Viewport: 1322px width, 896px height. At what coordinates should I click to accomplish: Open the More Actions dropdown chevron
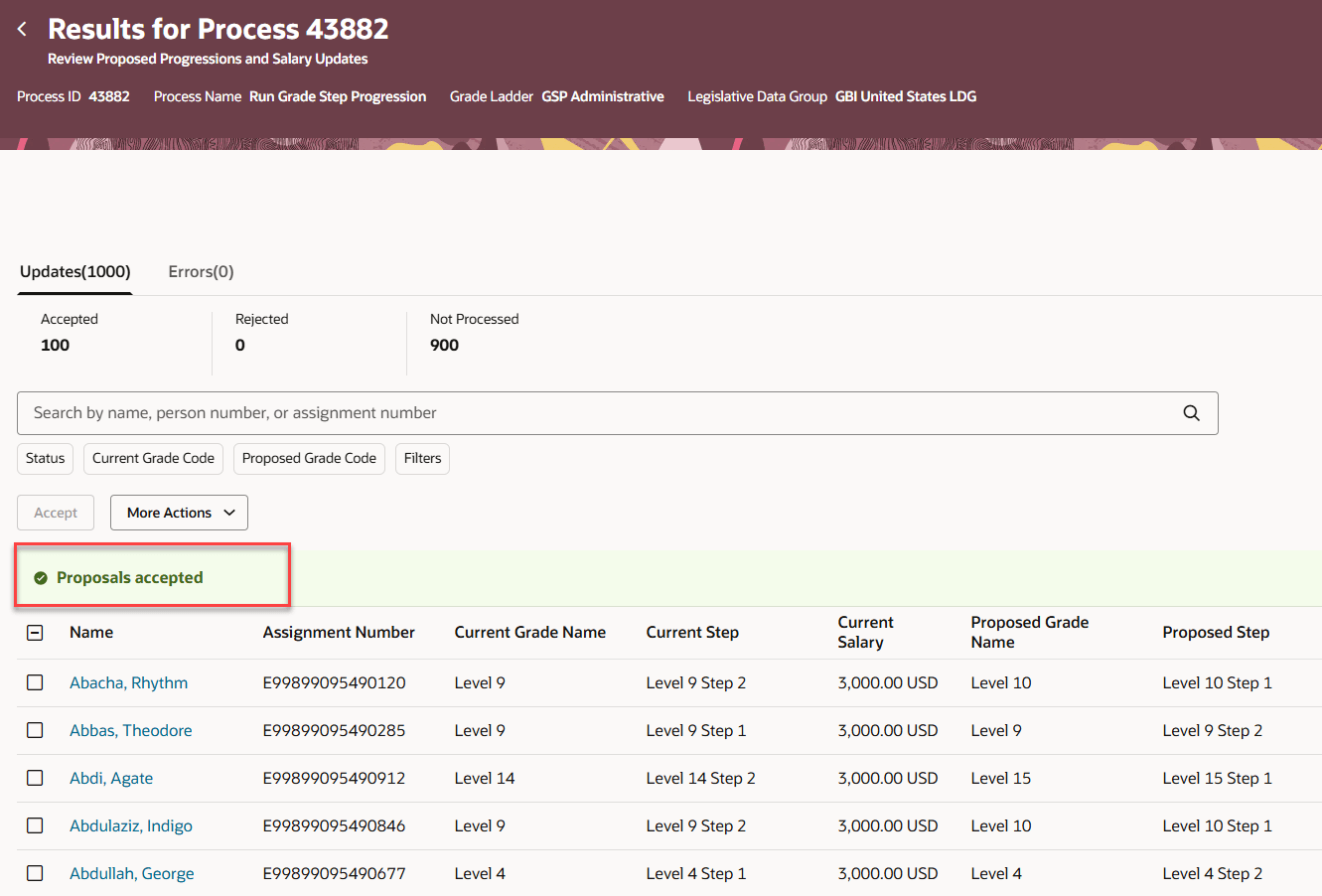coord(226,513)
